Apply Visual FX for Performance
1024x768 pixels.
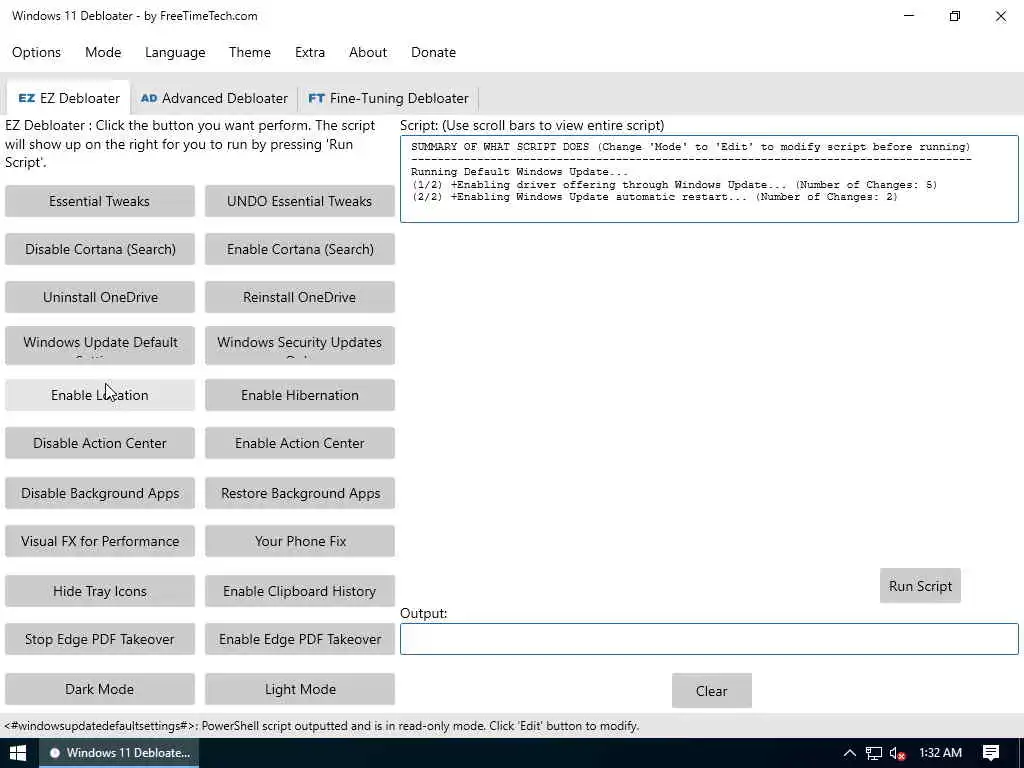click(99, 541)
